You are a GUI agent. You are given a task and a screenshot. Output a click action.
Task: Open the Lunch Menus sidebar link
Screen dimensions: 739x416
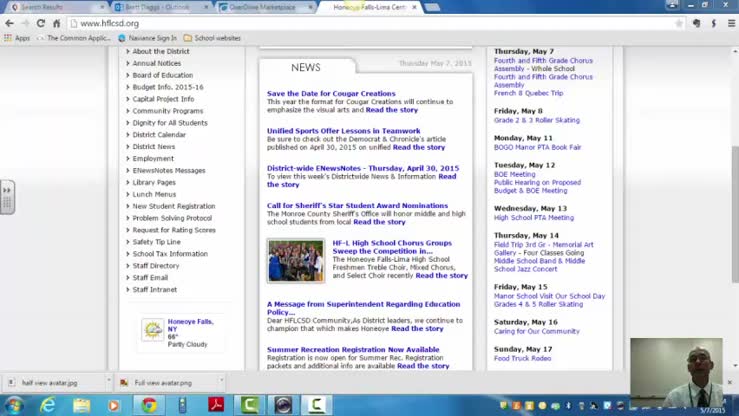(x=154, y=194)
